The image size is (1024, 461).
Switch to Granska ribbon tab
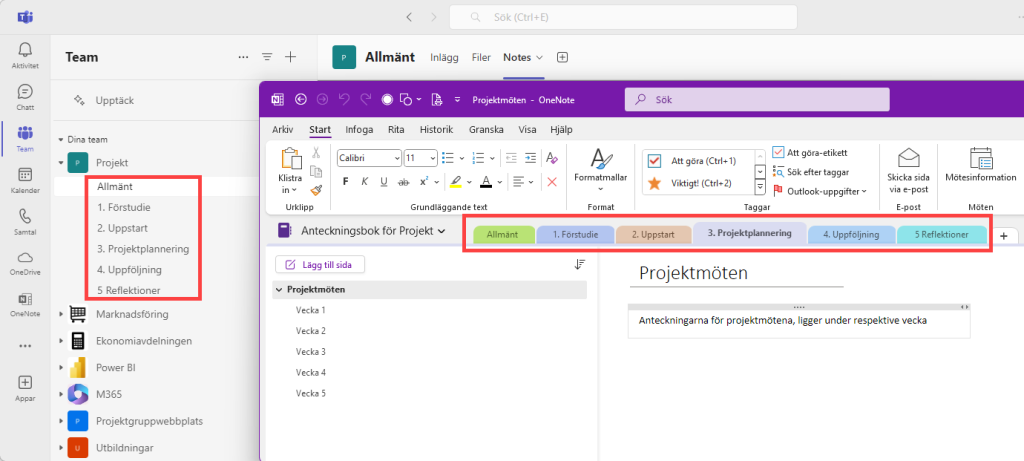pos(487,129)
